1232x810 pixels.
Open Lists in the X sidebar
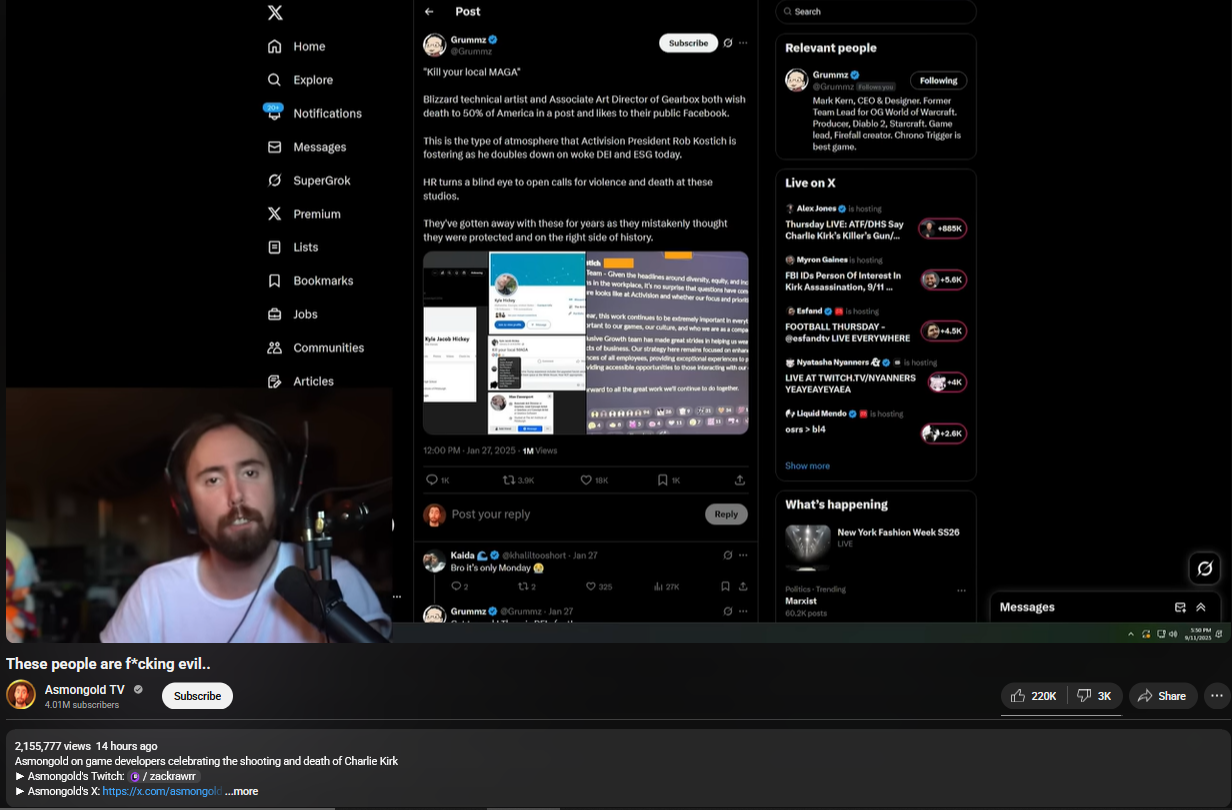point(292,247)
